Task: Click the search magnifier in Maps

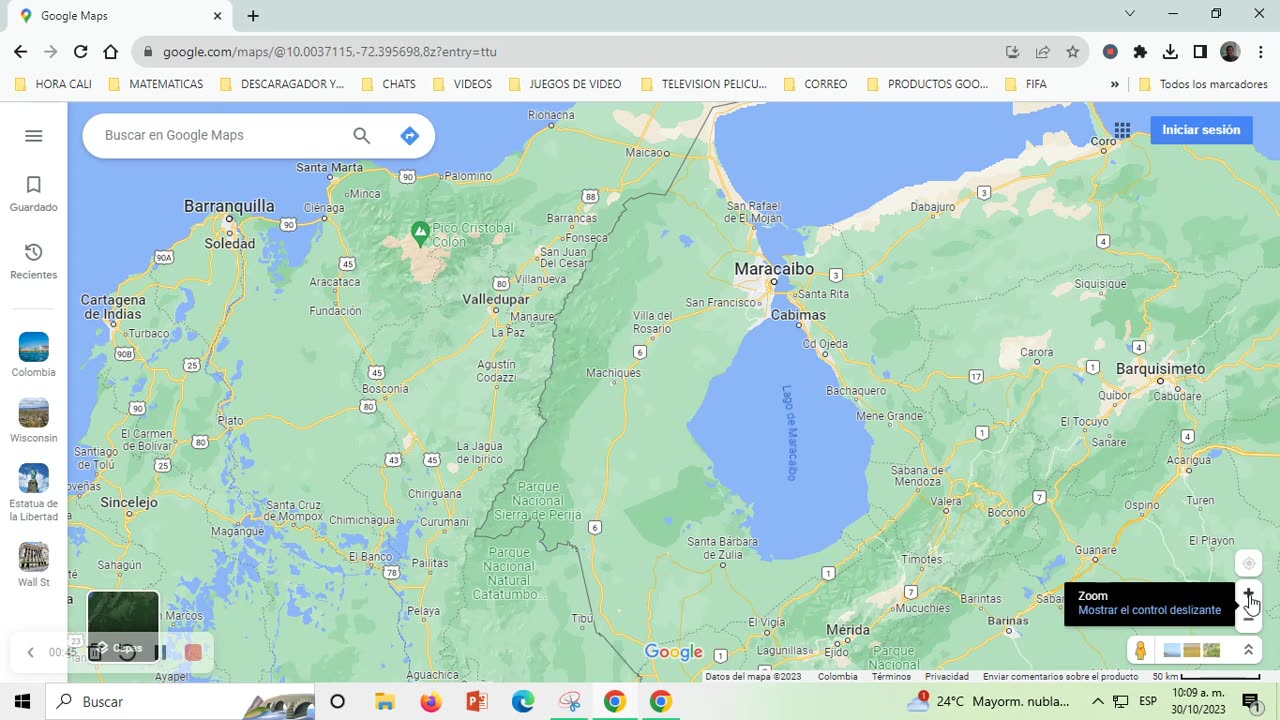Action: [362, 136]
